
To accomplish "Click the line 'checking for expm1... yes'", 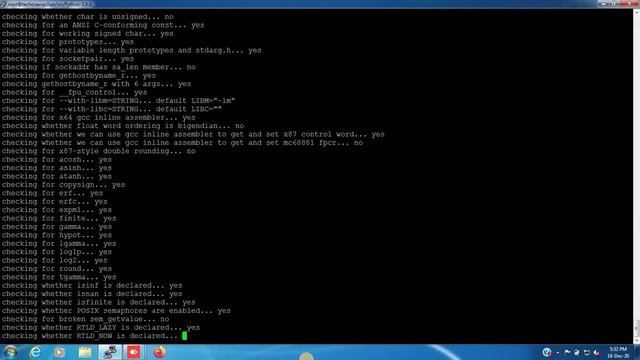I will 57,210.
